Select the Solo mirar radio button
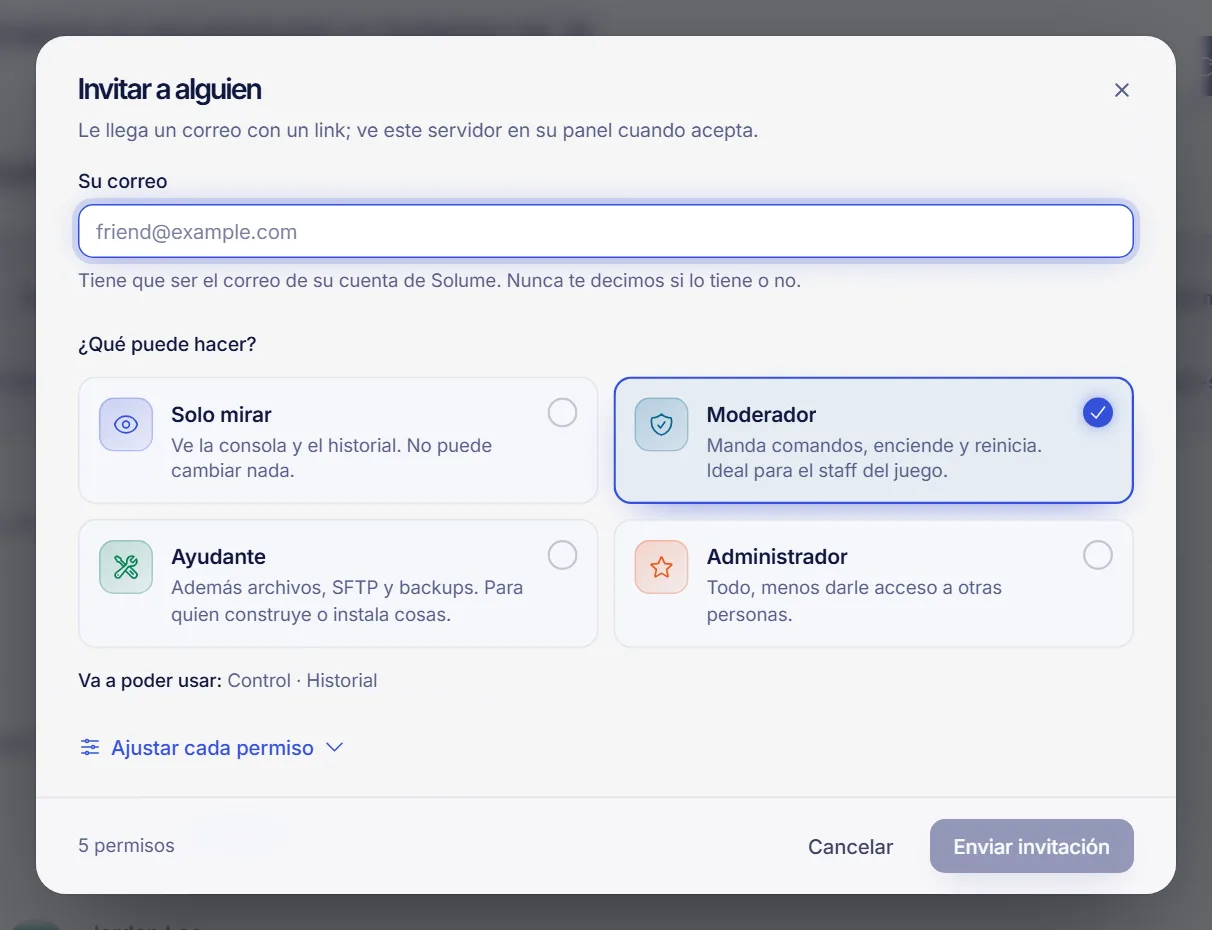 [x=563, y=413]
